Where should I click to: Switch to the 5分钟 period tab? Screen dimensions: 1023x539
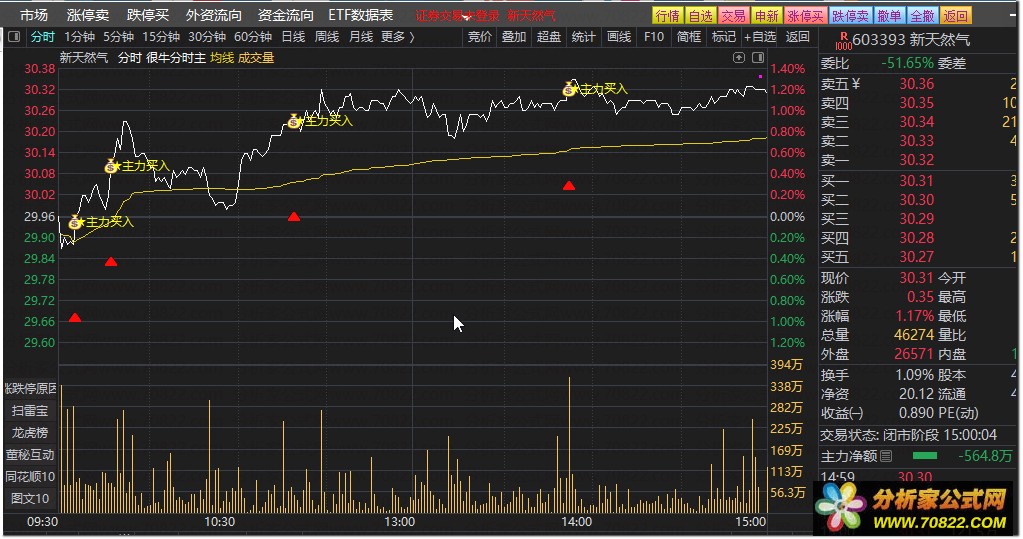118,37
